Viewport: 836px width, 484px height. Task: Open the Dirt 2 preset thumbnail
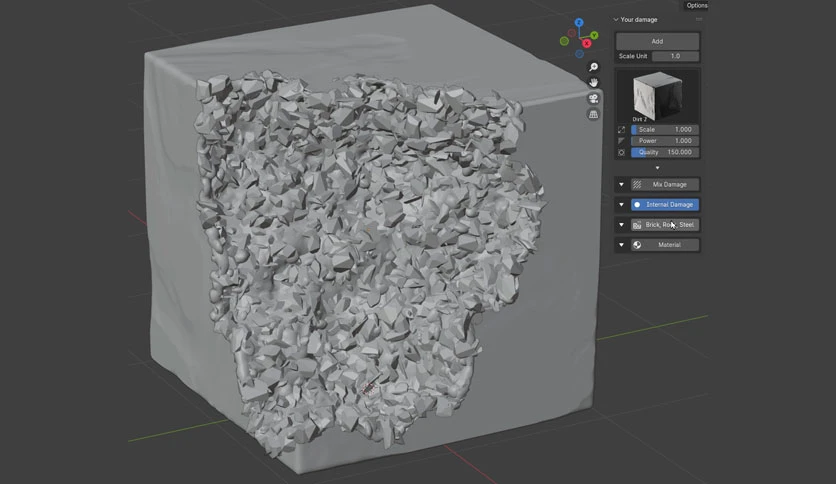657,96
